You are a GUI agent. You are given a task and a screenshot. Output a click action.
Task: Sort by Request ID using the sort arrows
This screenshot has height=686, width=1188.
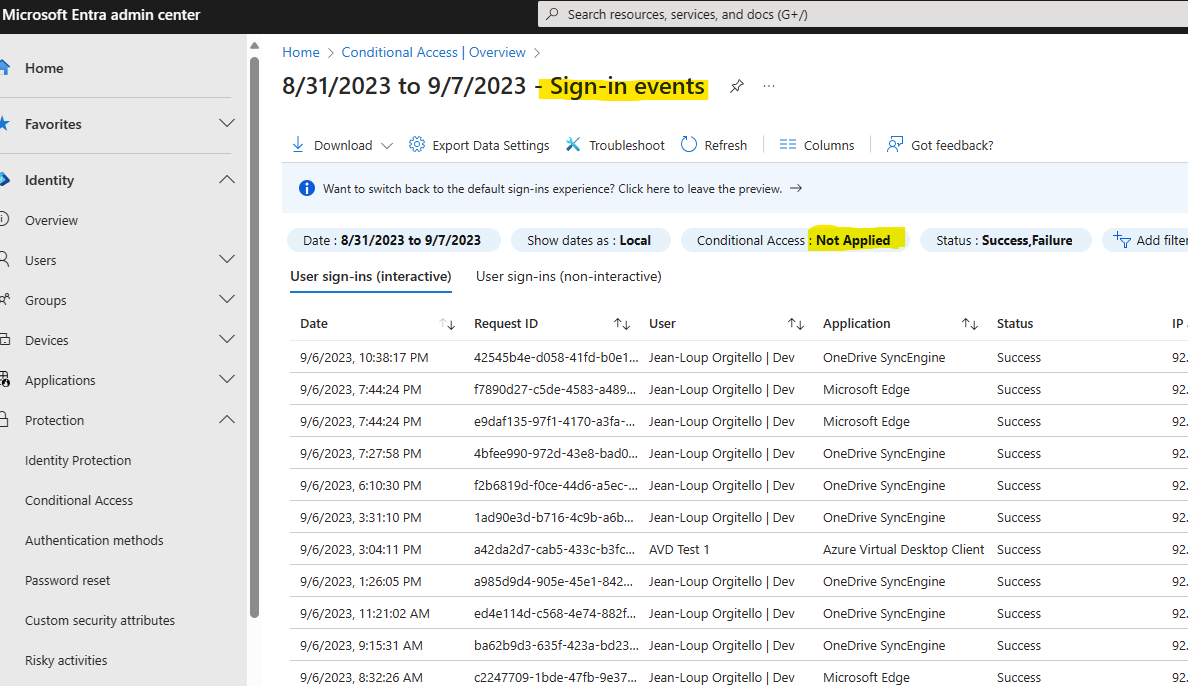622,324
